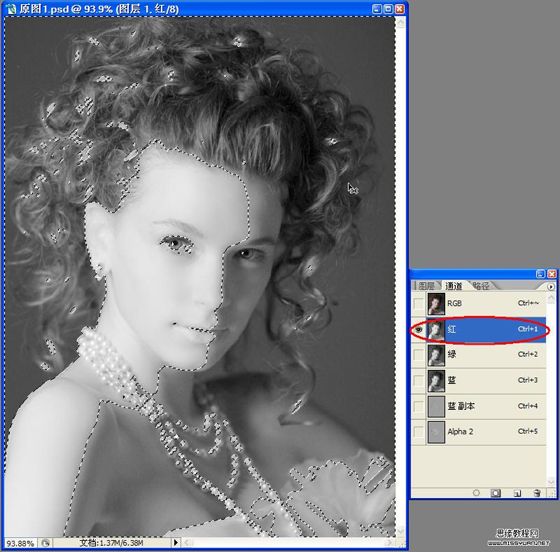The height and width of the screenshot is (552, 560).
Task: Expand the document info arrow in the status bar
Action: coord(175,543)
